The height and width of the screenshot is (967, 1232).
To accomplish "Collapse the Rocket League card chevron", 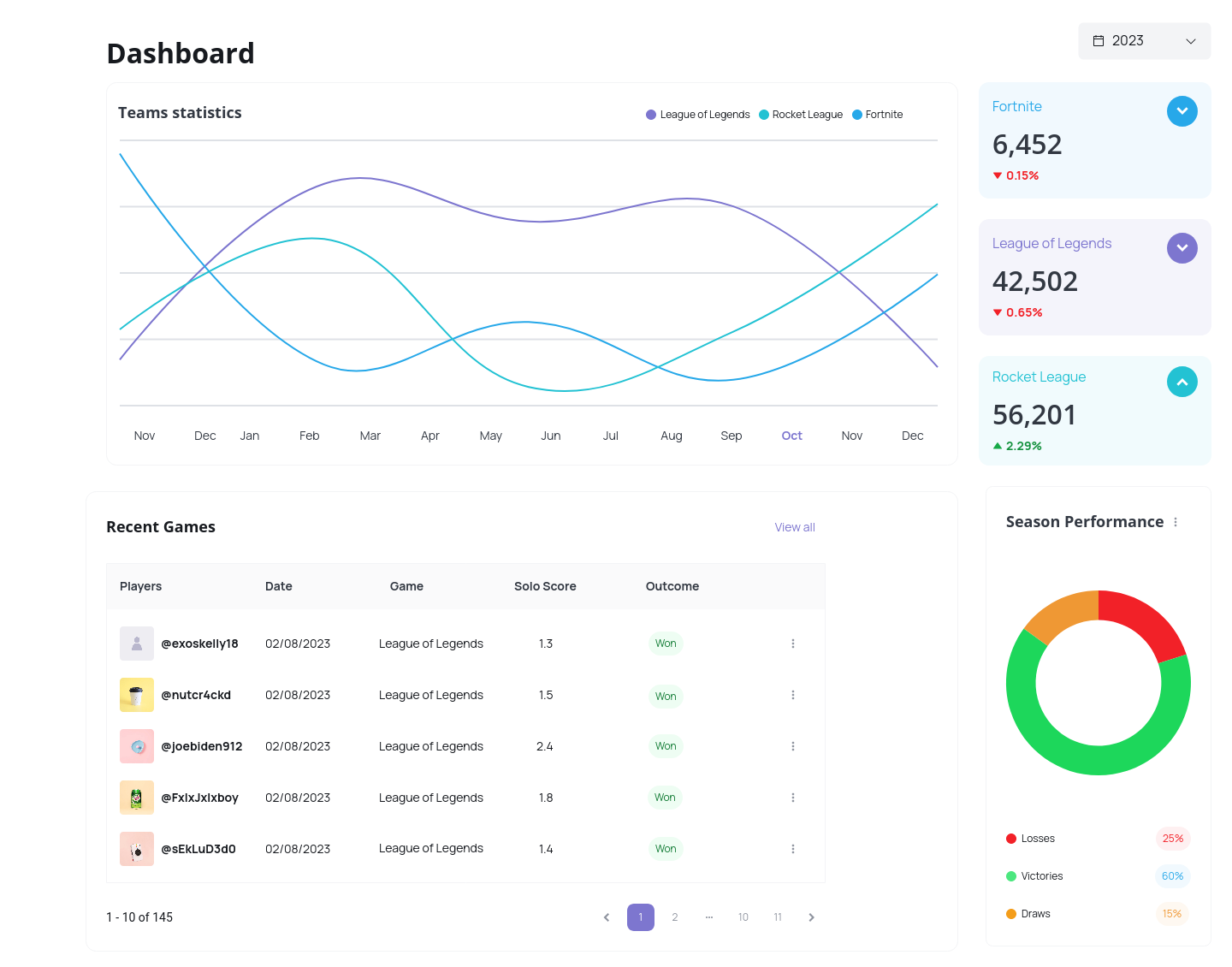I will (x=1182, y=382).
